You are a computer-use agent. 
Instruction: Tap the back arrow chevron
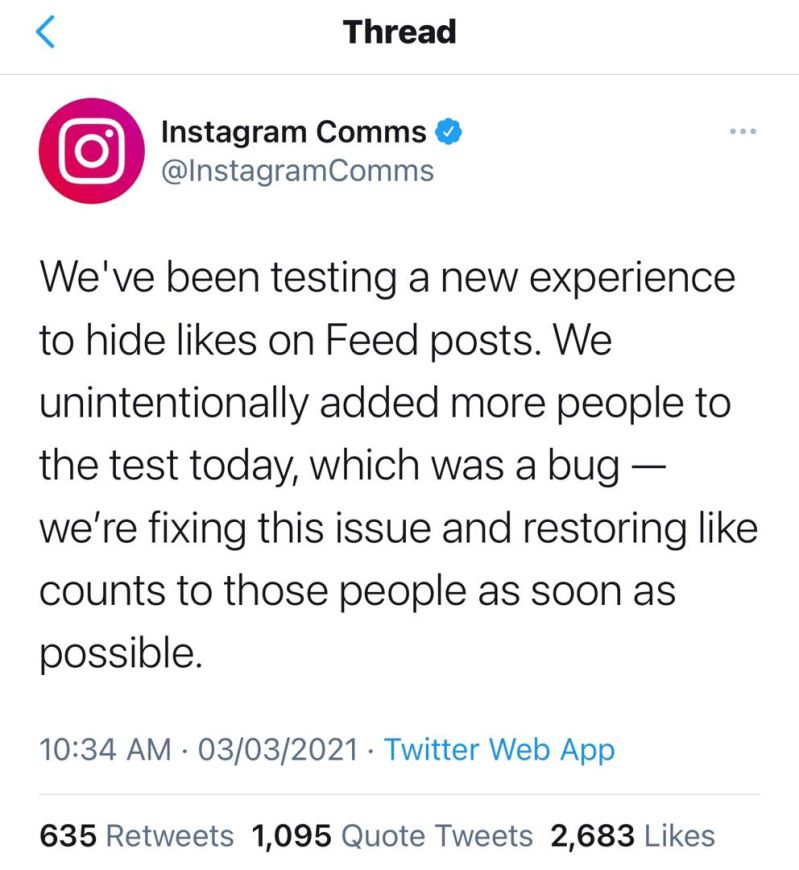45,32
